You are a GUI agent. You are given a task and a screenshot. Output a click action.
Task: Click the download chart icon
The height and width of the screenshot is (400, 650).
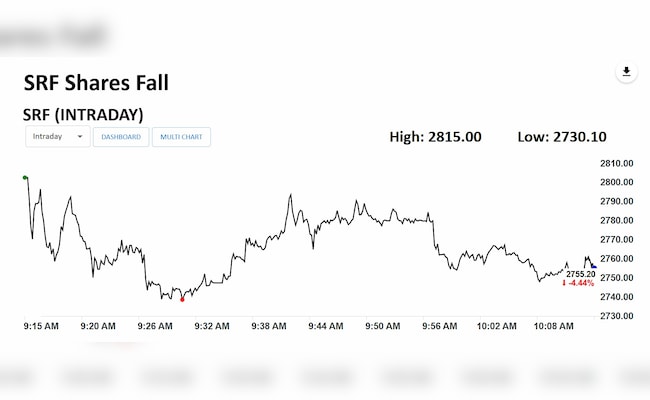[626, 72]
